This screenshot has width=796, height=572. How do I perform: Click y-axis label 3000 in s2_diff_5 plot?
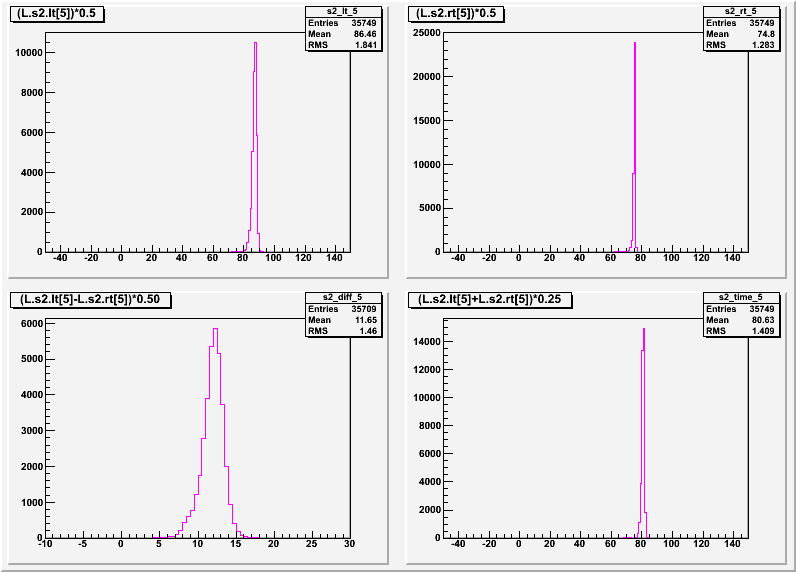[32, 431]
